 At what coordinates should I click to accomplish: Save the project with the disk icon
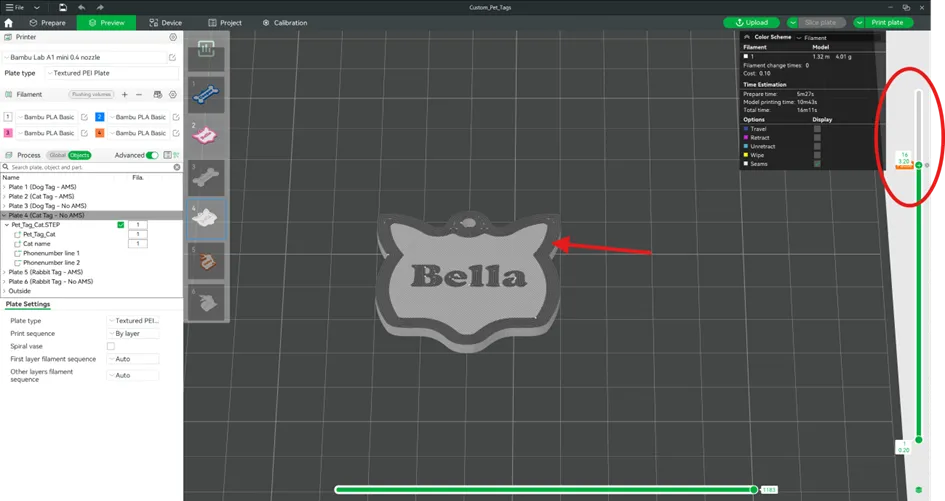tap(63, 7)
